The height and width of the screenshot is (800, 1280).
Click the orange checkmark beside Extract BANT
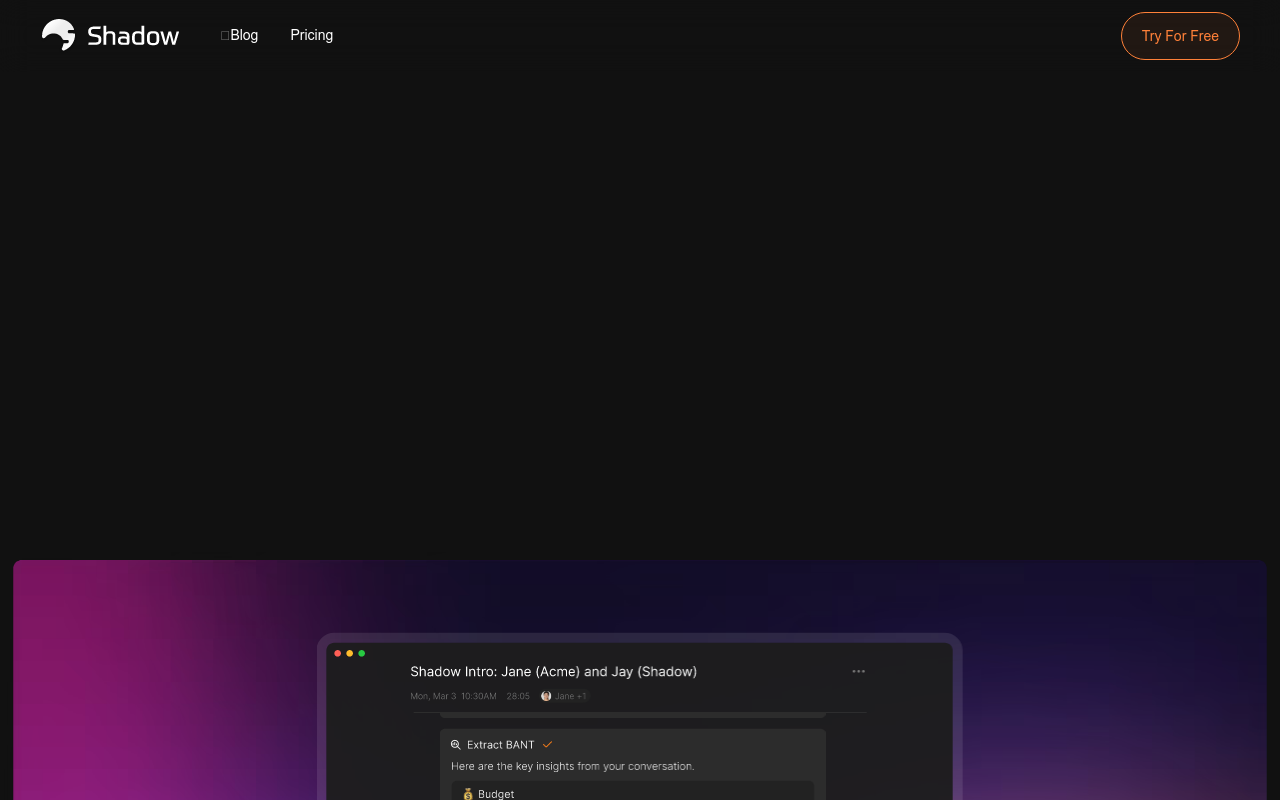point(547,745)
